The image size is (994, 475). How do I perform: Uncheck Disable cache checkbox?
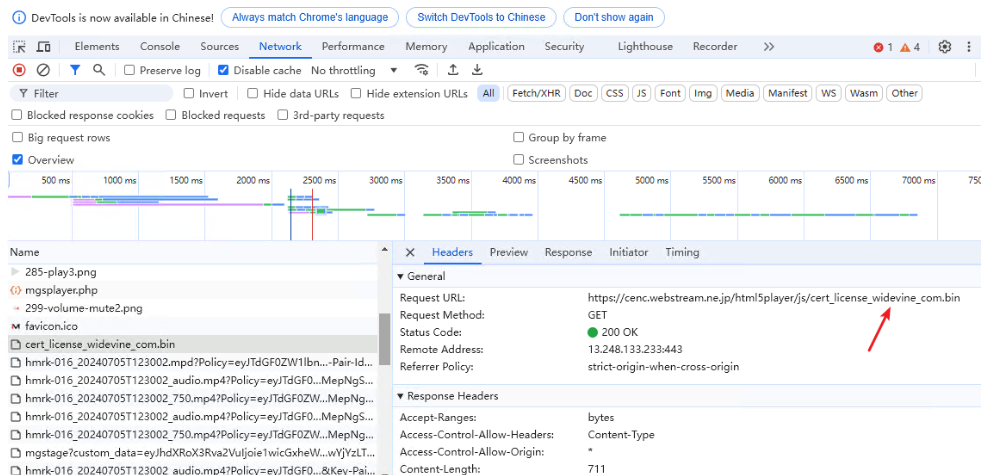[223, 70]
